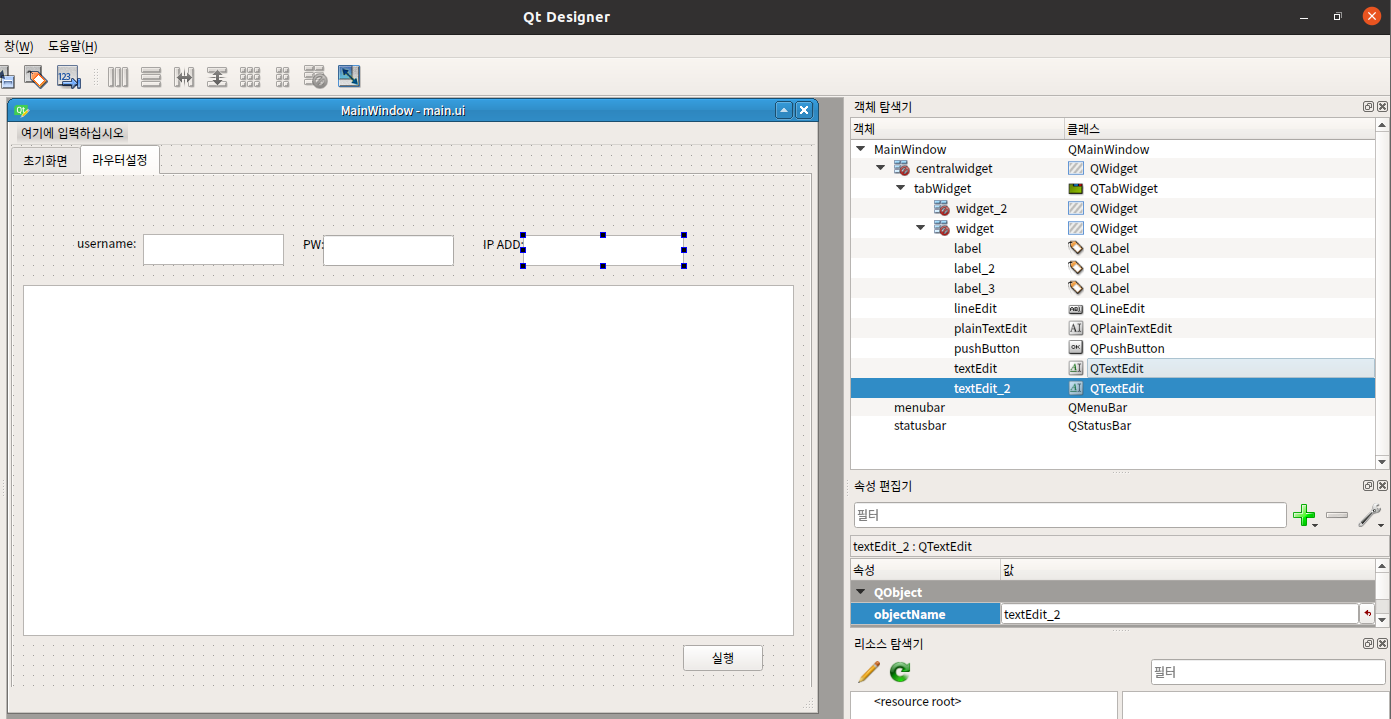Screen dimensions: 1391x719
Task: Click the shade button in the MainWindow - main.ui title bar
Action: coord(785,110)
